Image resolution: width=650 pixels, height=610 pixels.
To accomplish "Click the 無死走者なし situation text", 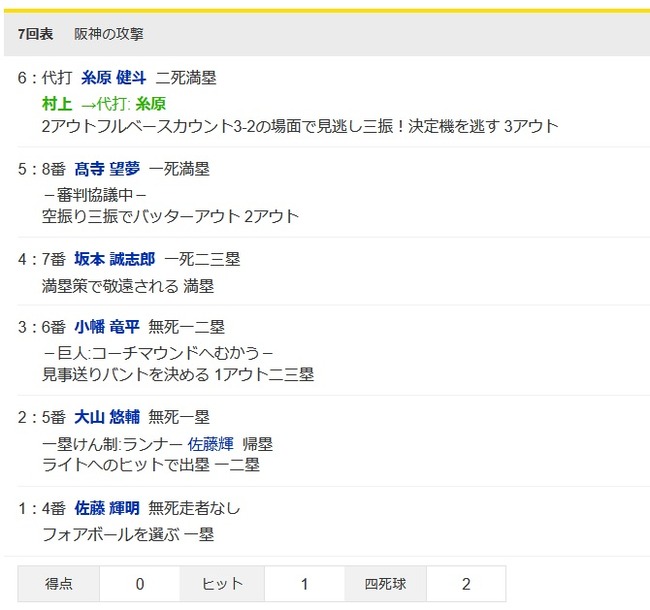I will point(194,508).
